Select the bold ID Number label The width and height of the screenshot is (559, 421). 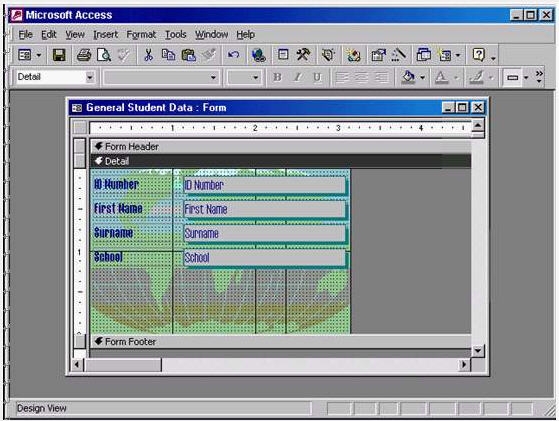coord(116,184)
